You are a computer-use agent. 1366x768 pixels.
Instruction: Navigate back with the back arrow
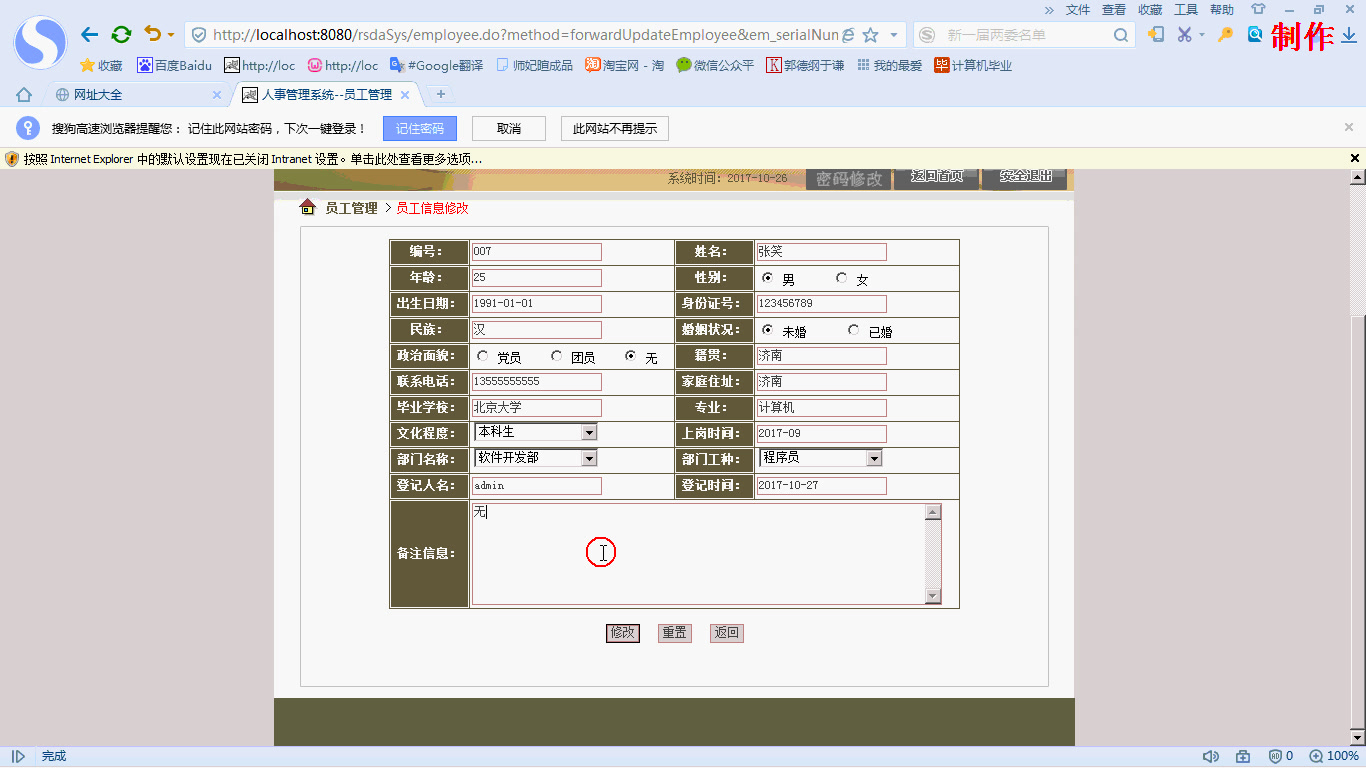[x=89, y=34]
